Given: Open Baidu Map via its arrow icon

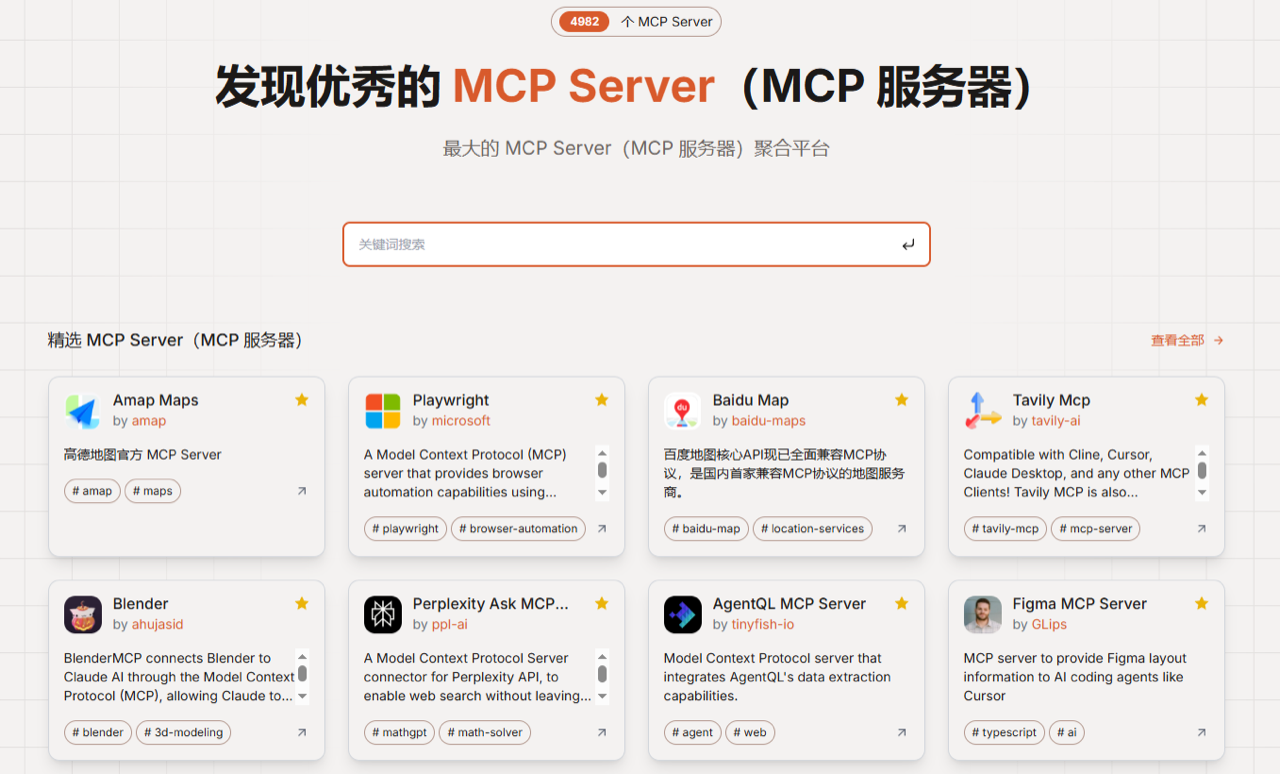Looking at the screenshot, I should click(902, 529).
